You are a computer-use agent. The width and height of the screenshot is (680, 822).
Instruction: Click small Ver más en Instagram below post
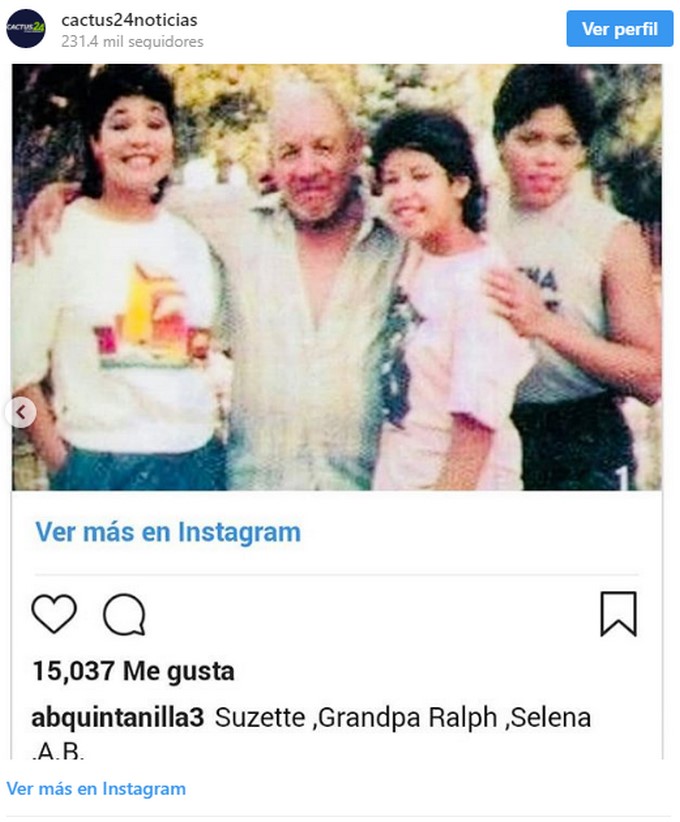[x=96, y=788]
